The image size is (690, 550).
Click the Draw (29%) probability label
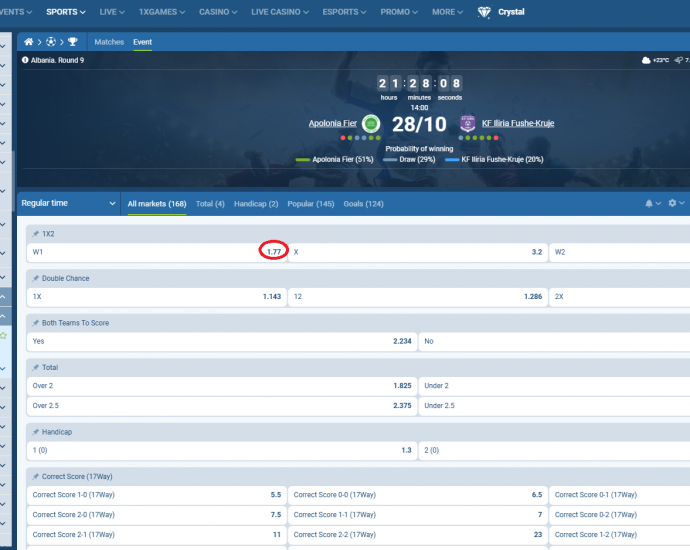pyautogui.click(x=417, y=159)
